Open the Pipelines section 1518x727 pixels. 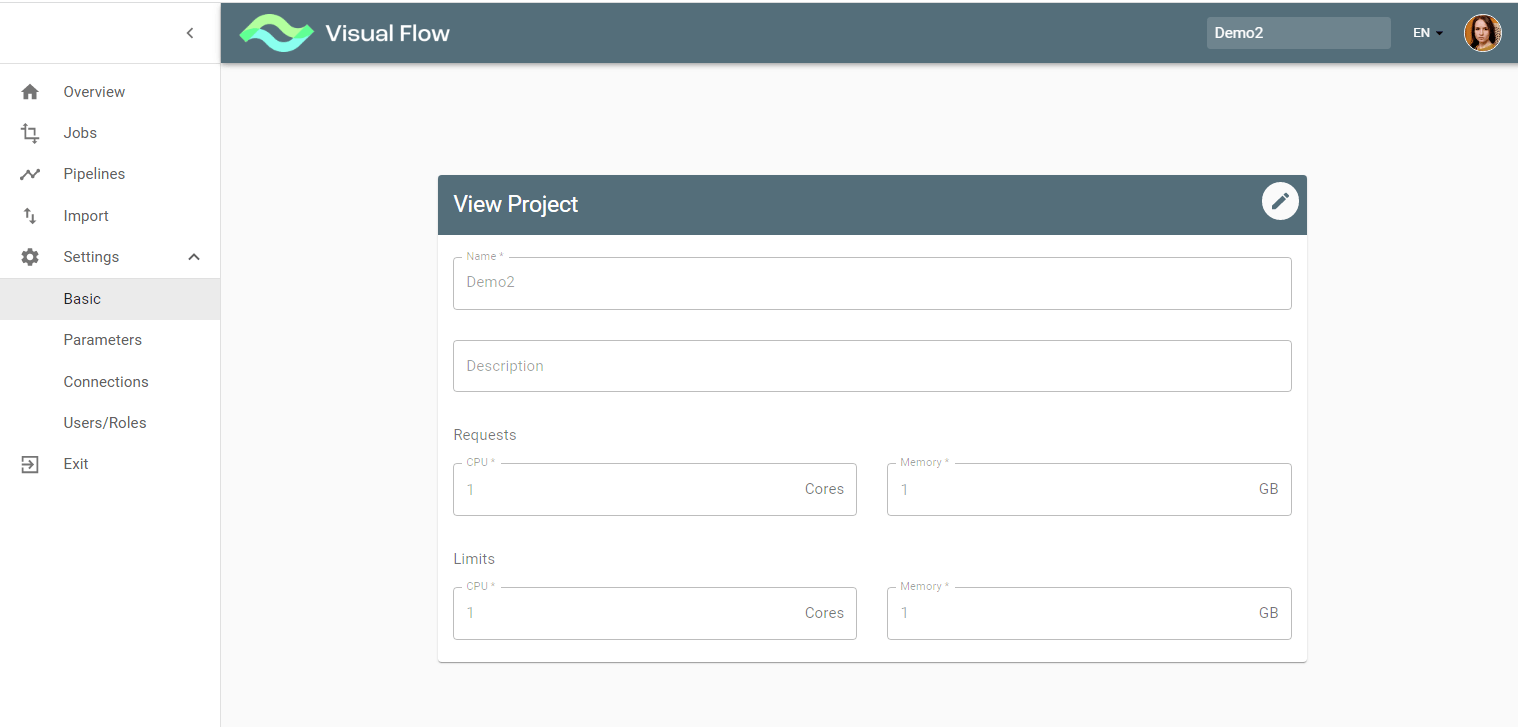coord(94,174)
